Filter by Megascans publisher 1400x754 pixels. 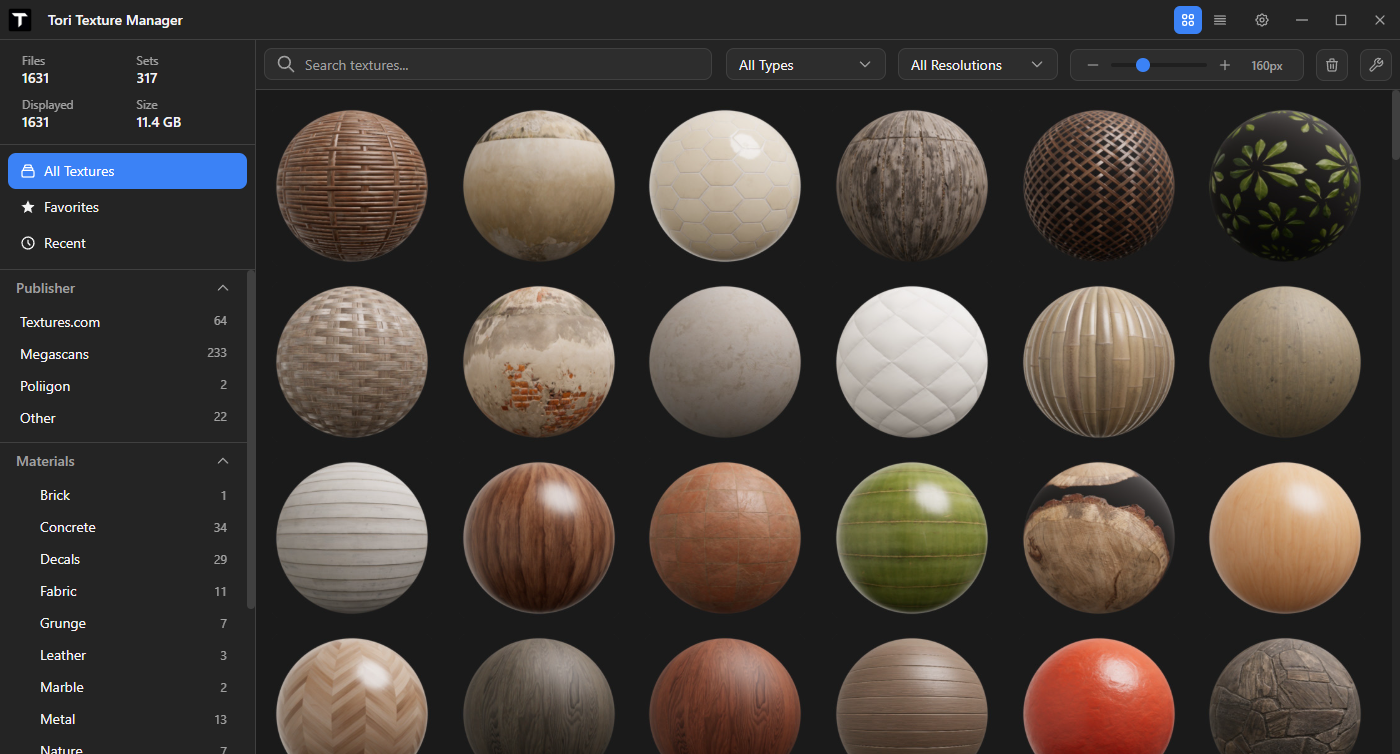coord(55,354)
